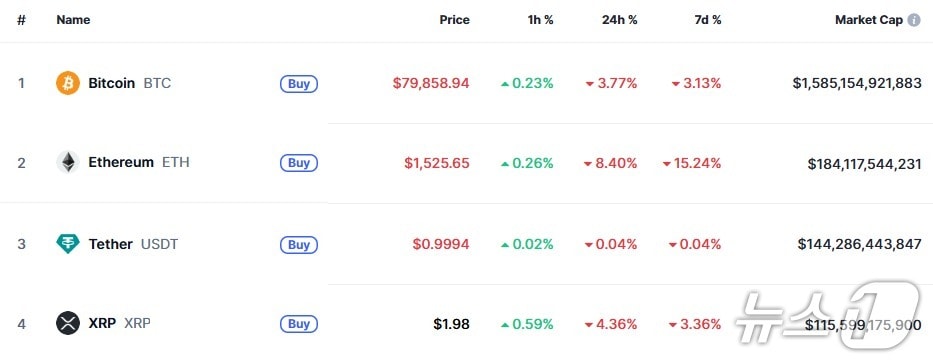Click Bitcoin price $79,858.94
The width and height of the screenshot is (933, 363).
pos(431,83)
